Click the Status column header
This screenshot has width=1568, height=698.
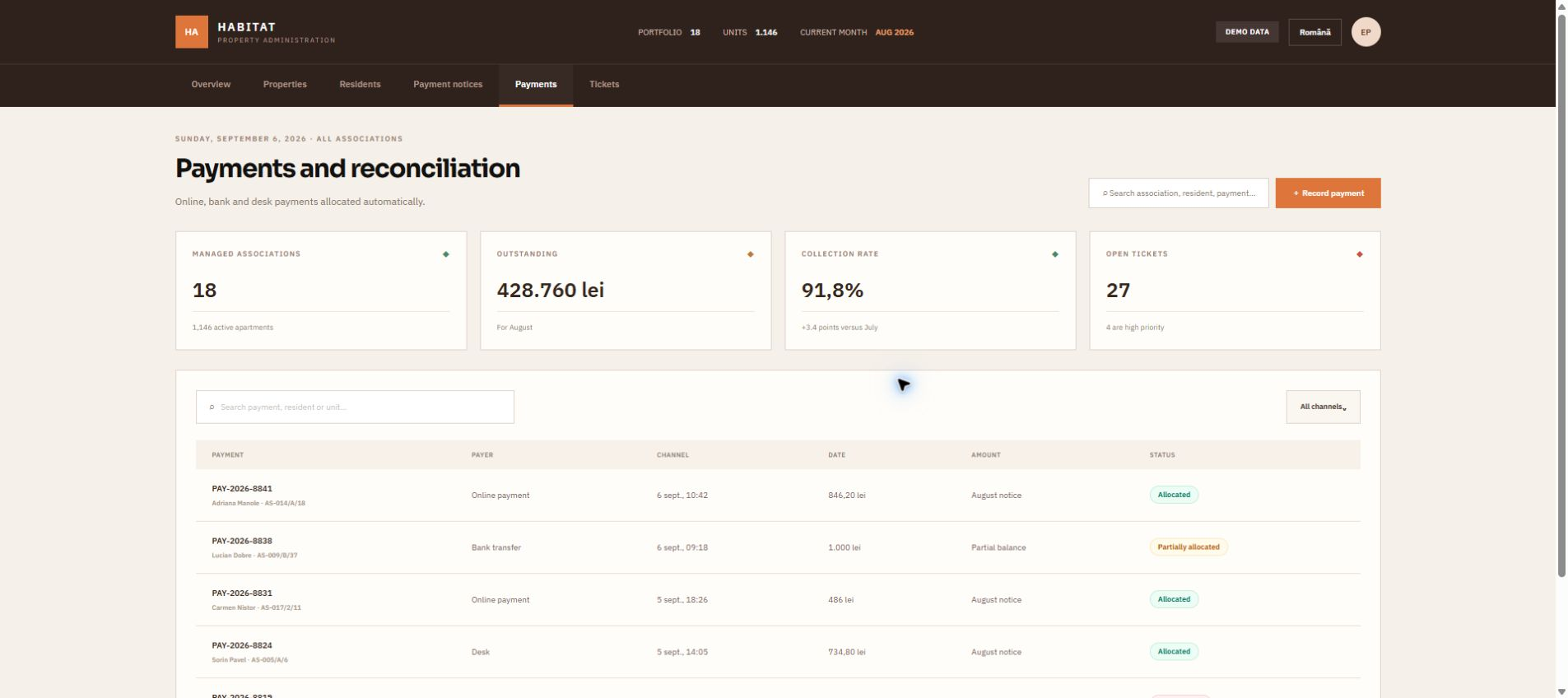pos(1162,454)
